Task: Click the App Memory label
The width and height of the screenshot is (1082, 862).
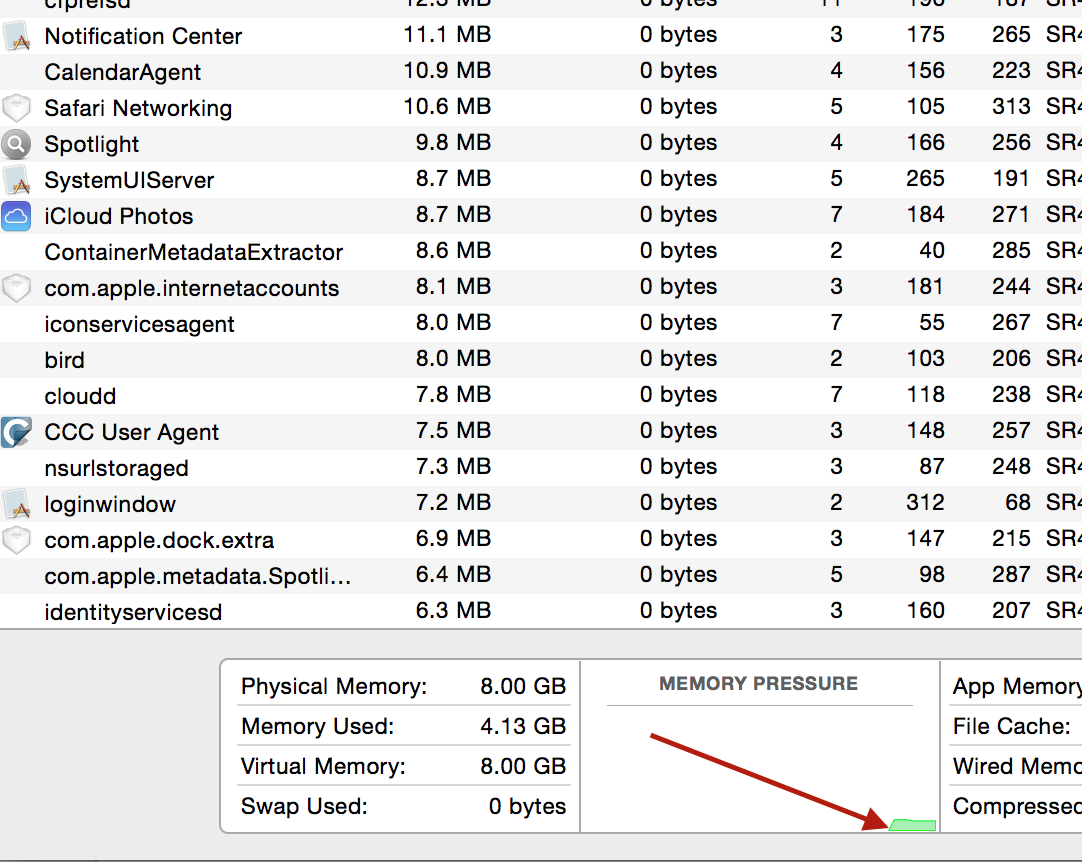Action: tap(1017, 687)
